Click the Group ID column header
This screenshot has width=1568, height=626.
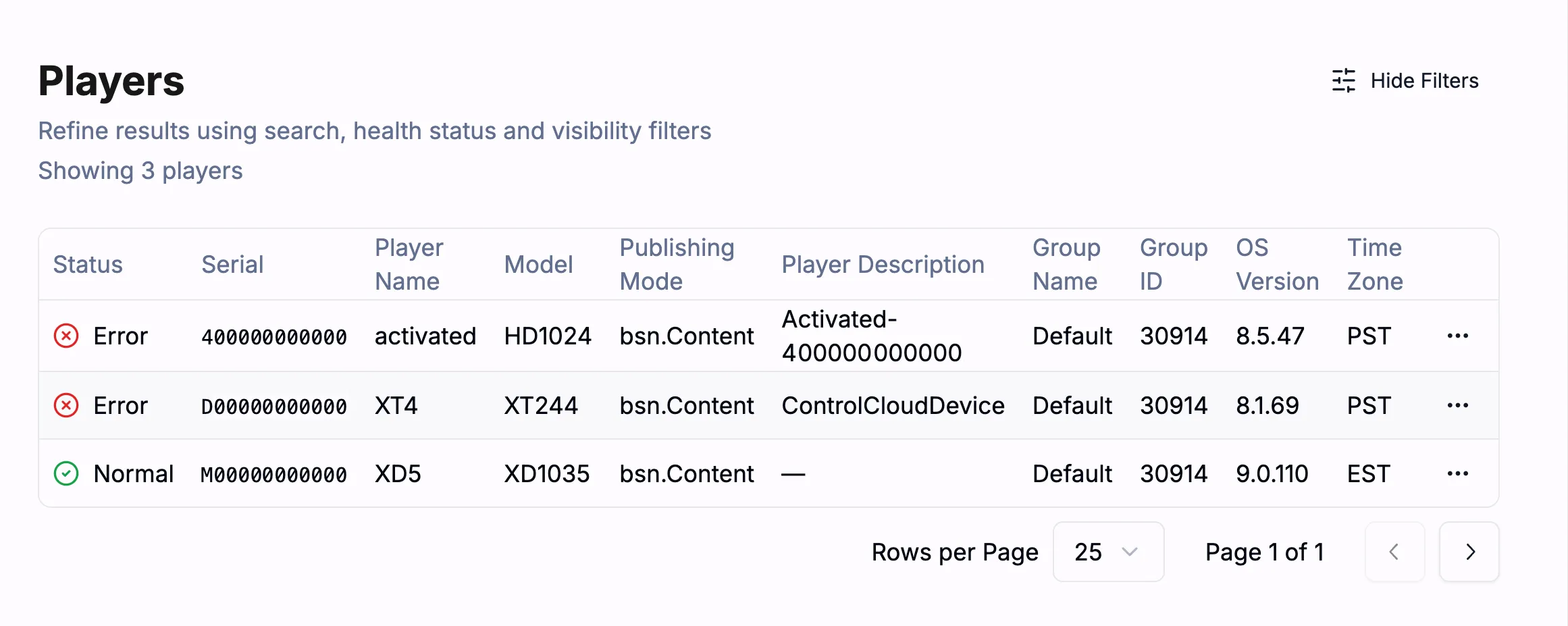pos(1174,264)
